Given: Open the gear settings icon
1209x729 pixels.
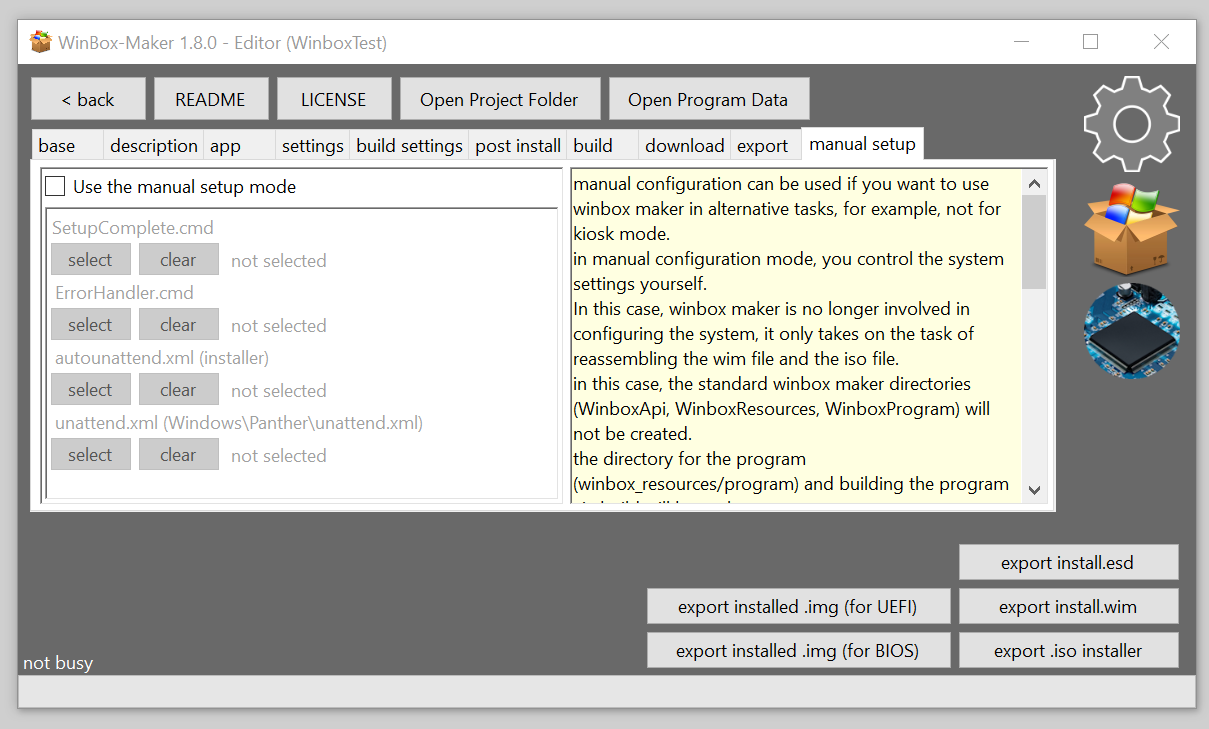Looking at the screenshot, I should point(1132,124).
